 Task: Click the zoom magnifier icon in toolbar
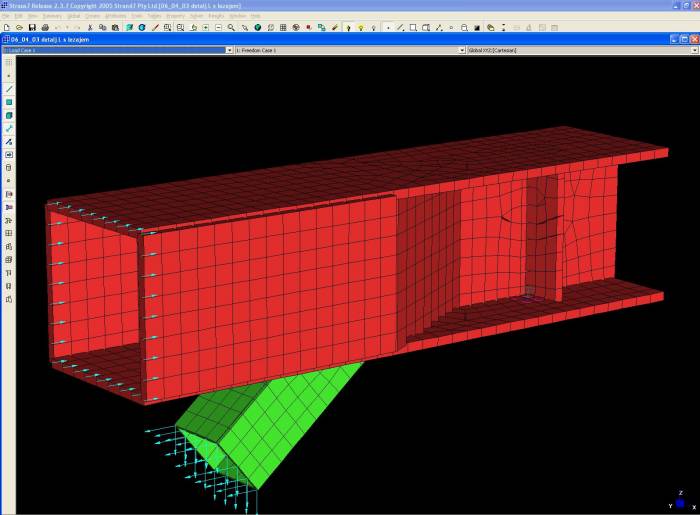pos(231,27)
